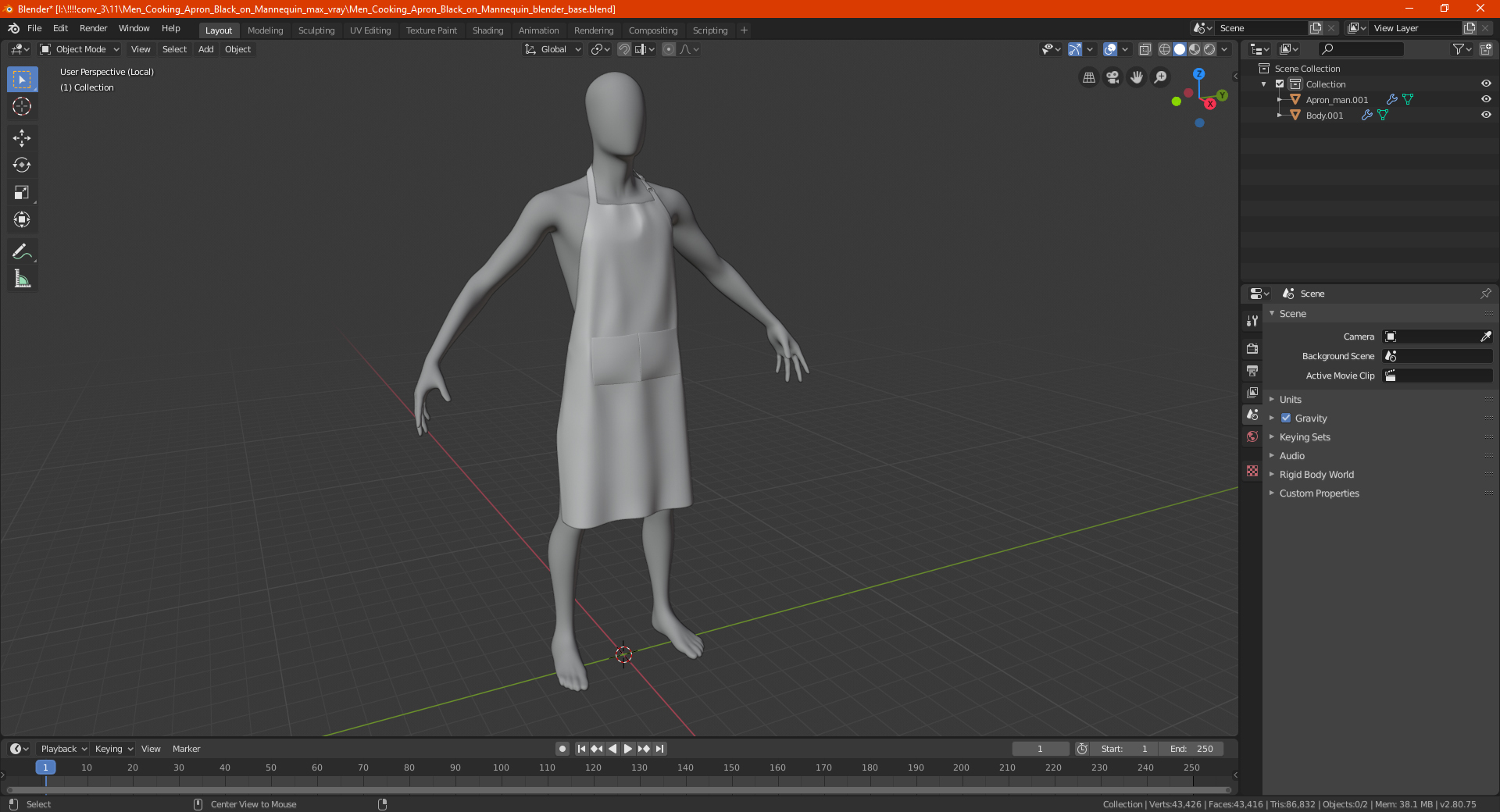The height and width of the screenshot is (812, 1500).
Task: Toggle viewport gizmo display
Action: click(x=1075, y=49)
